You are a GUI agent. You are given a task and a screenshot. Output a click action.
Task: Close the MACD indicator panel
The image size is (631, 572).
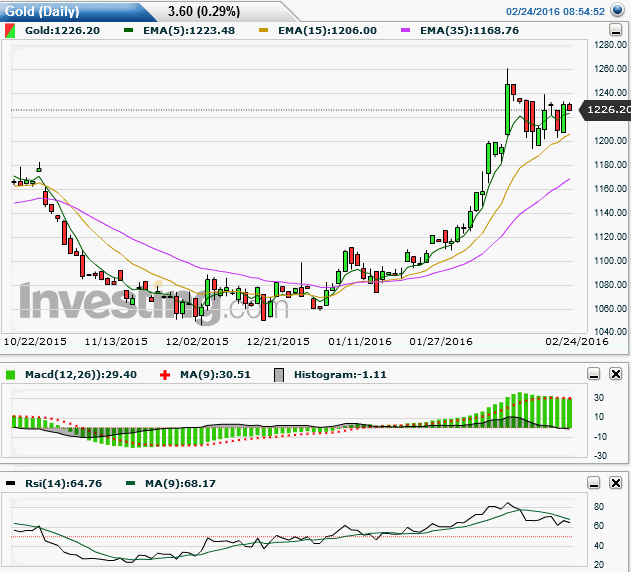point(616,374)
